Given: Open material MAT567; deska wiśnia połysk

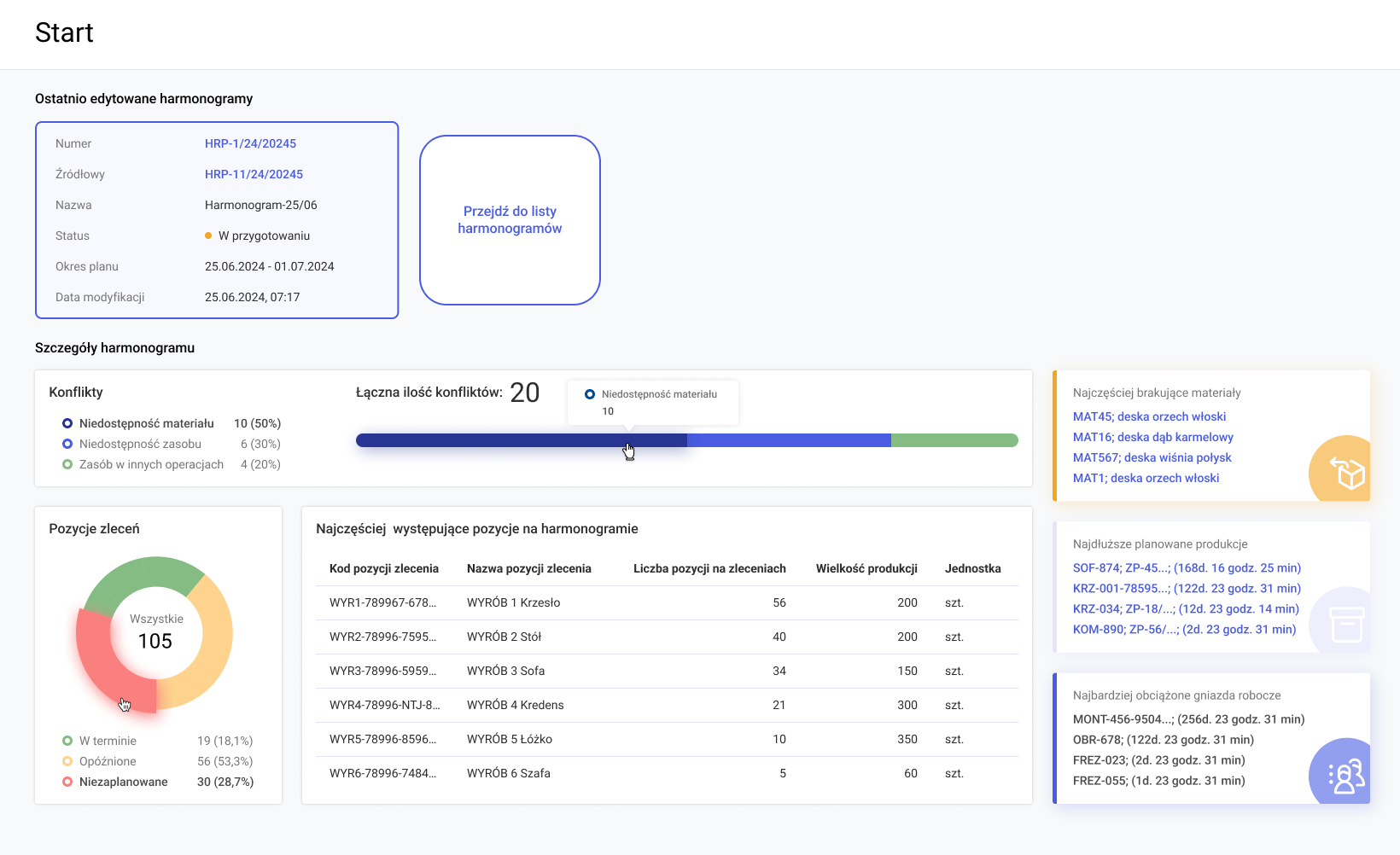Looking at the screenshot, I should point(1152,457).
